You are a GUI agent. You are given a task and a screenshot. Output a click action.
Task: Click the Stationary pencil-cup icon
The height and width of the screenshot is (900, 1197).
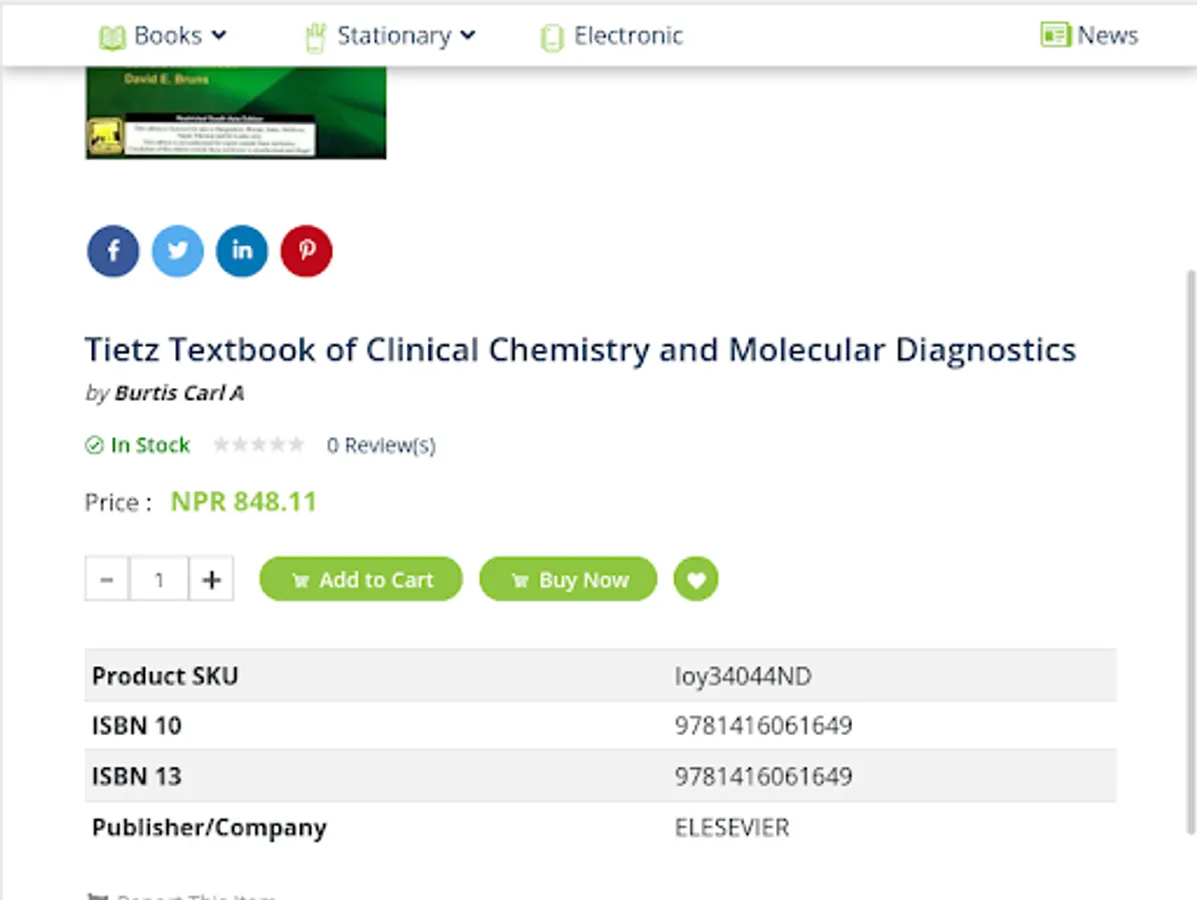tap(315, 37)
